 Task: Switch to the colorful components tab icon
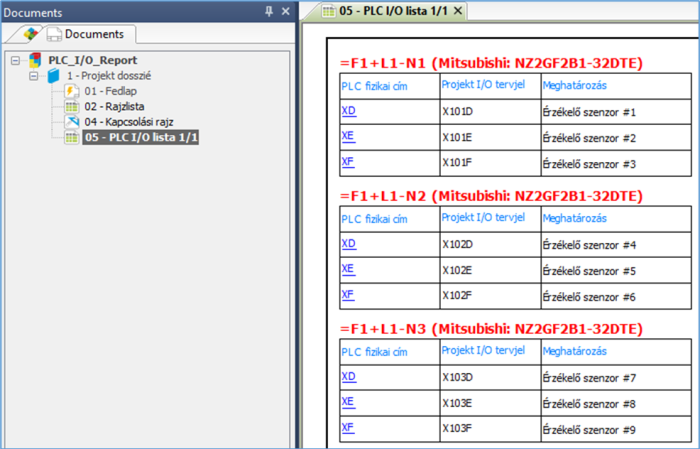pyautogui.click(x=31, y=34)
